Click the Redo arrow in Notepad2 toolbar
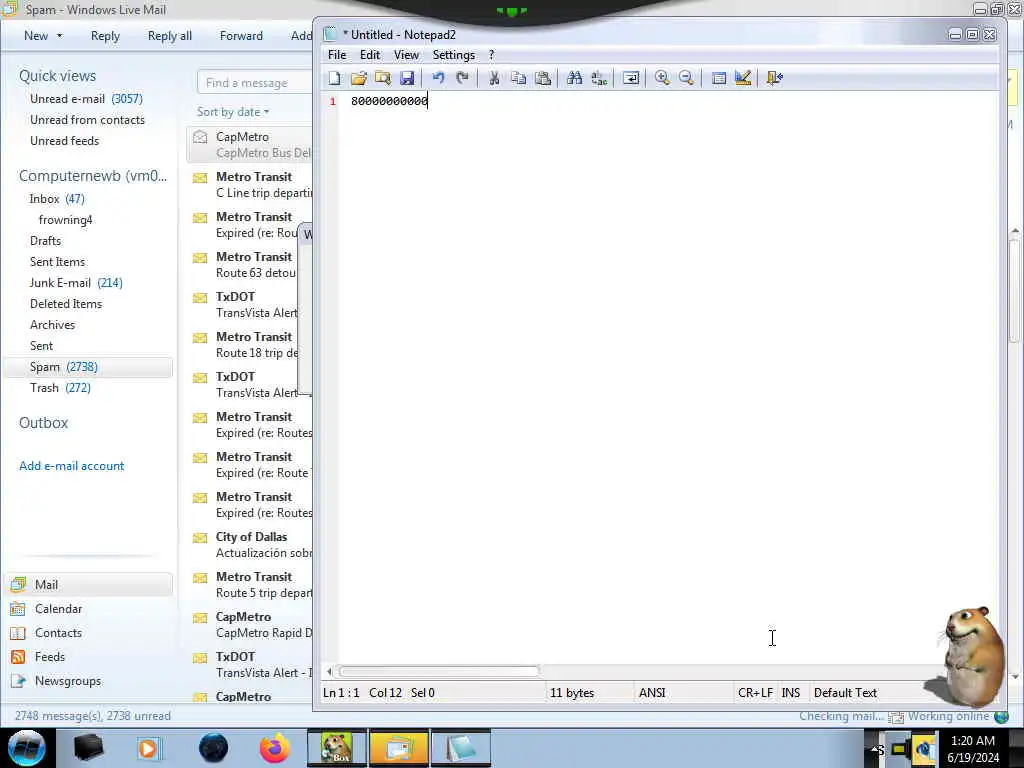 (x=462, y=78)
